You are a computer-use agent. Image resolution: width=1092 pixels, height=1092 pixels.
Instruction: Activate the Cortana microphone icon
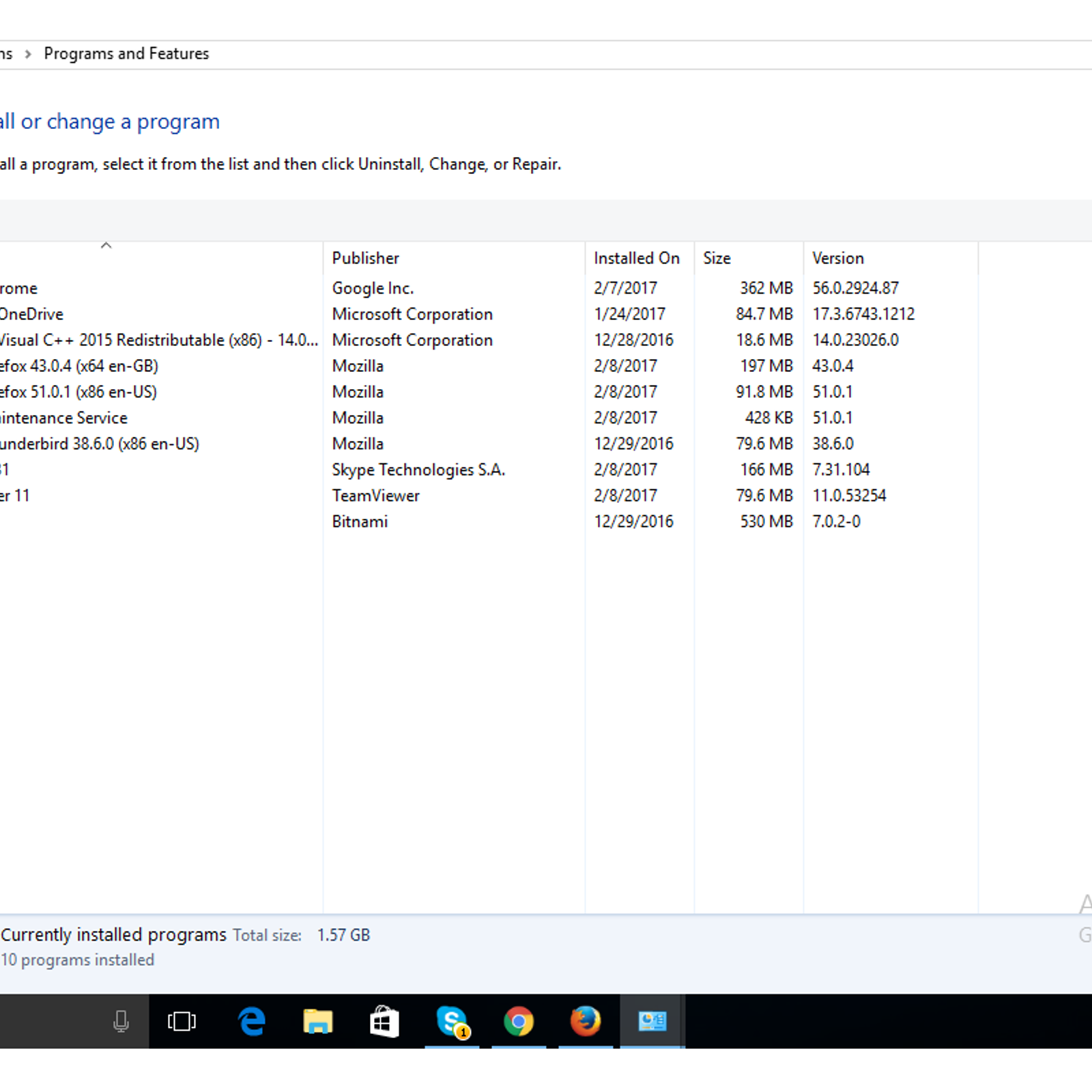click(x=121, y=1021)
